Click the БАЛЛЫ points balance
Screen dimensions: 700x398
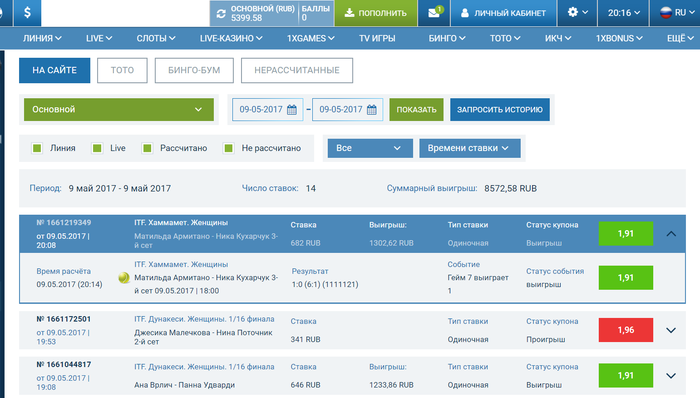pos(316,13)
